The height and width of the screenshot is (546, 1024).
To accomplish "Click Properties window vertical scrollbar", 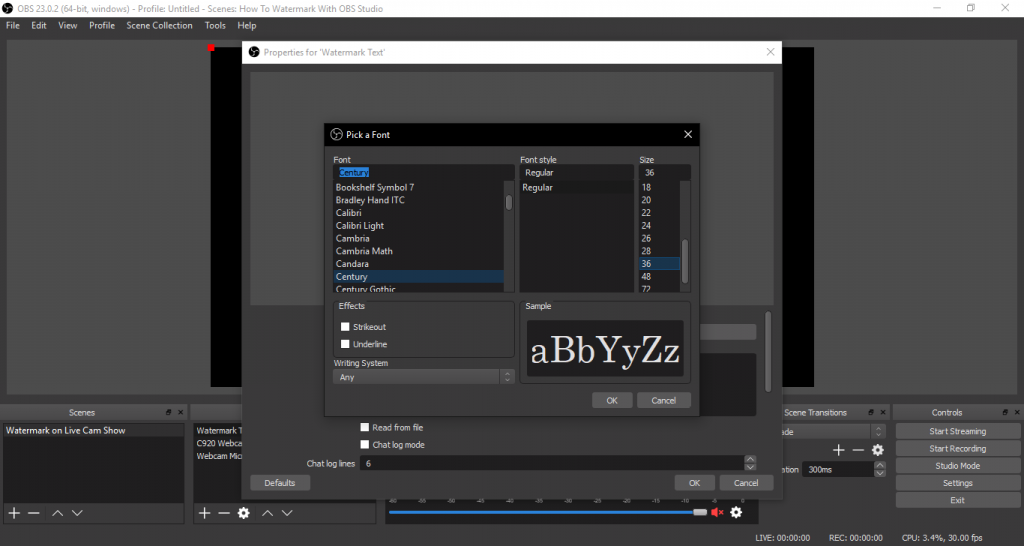I will (769, 353).
